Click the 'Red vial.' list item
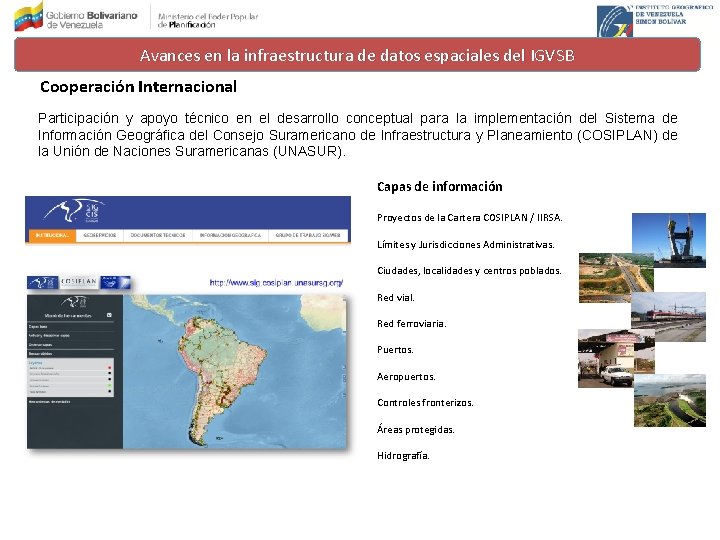This screenshot has height=540, width=720. pos(395,298)
